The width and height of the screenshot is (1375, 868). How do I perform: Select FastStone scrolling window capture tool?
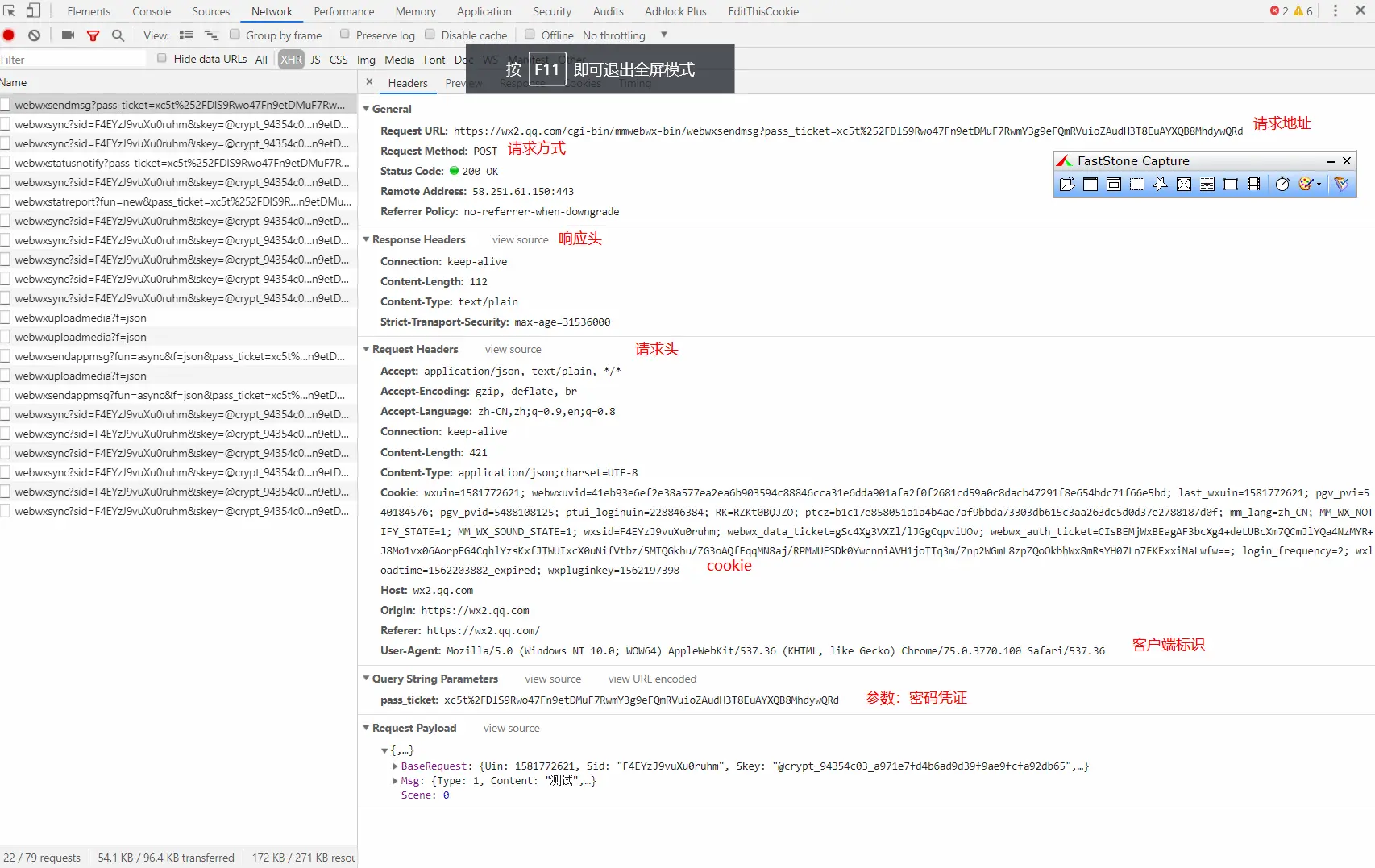click(1207, 185)
